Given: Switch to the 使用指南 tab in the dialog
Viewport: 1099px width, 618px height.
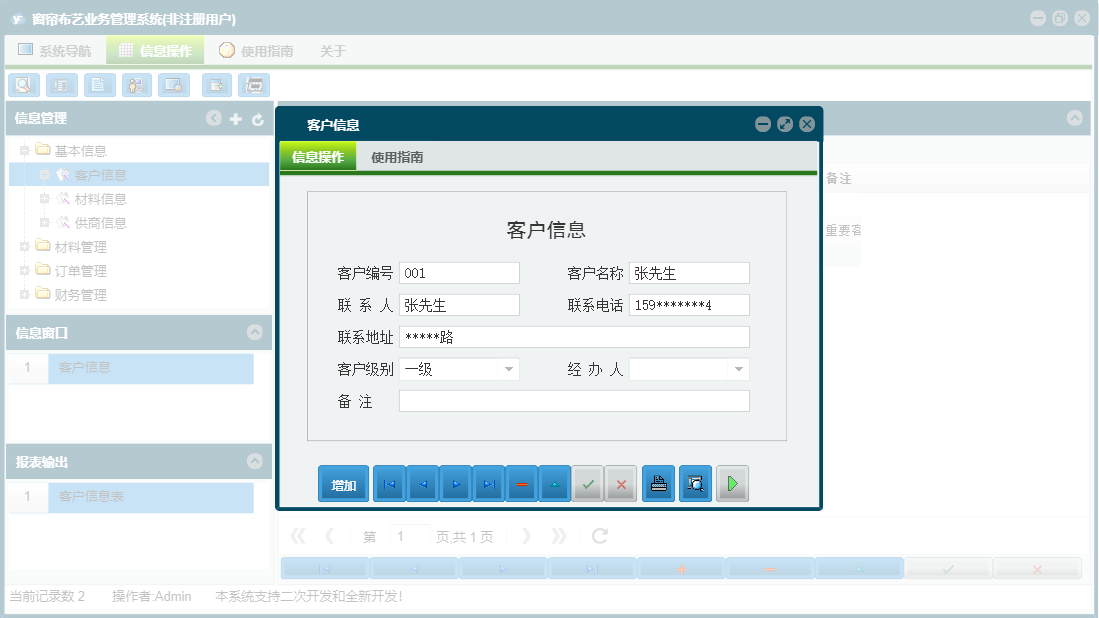Looking at the screenshot, I should (x=399, y=157).
